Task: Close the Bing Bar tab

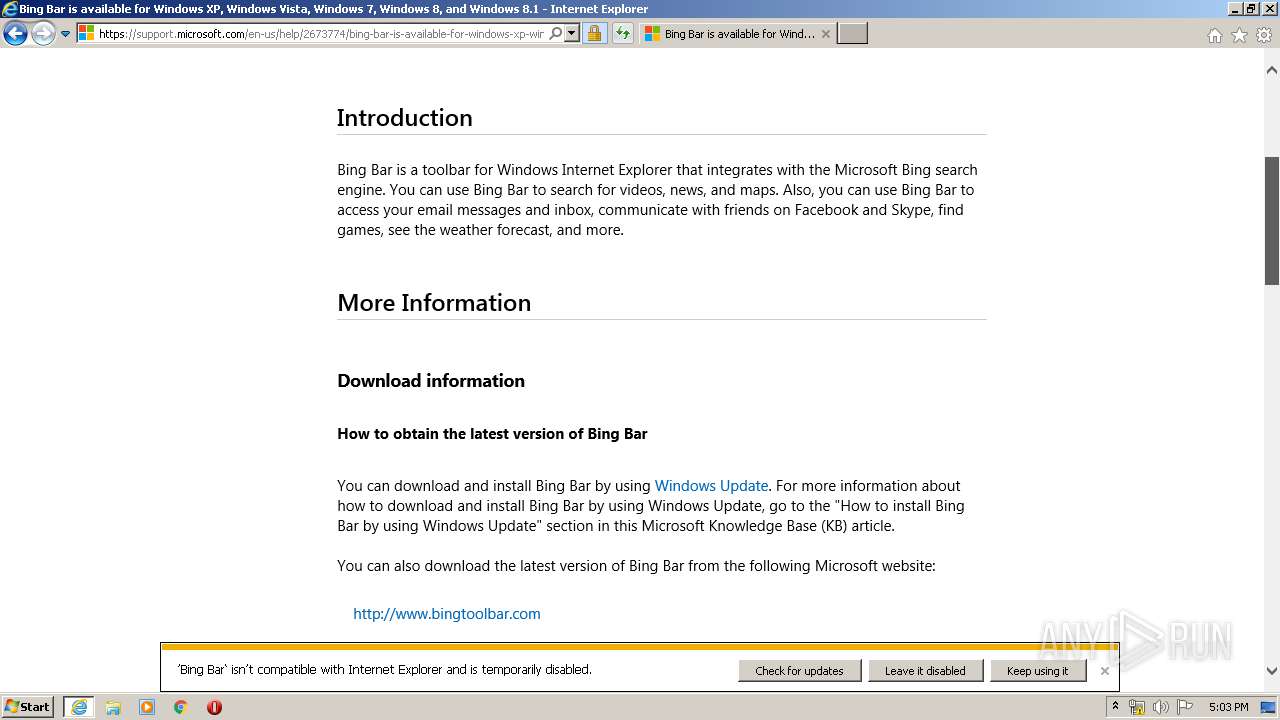Action: pos(826,33)
